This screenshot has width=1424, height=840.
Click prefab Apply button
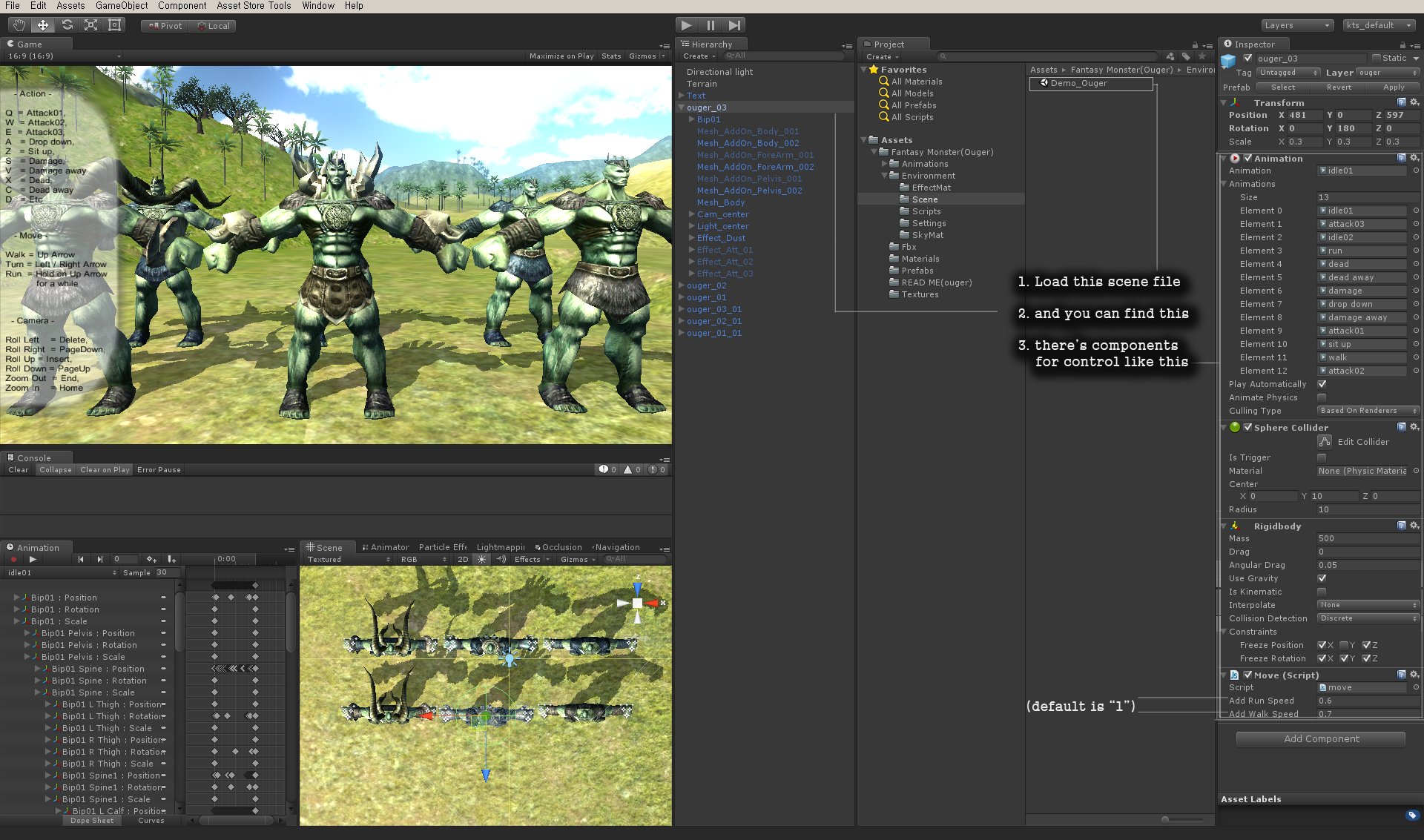[1393, 87]
